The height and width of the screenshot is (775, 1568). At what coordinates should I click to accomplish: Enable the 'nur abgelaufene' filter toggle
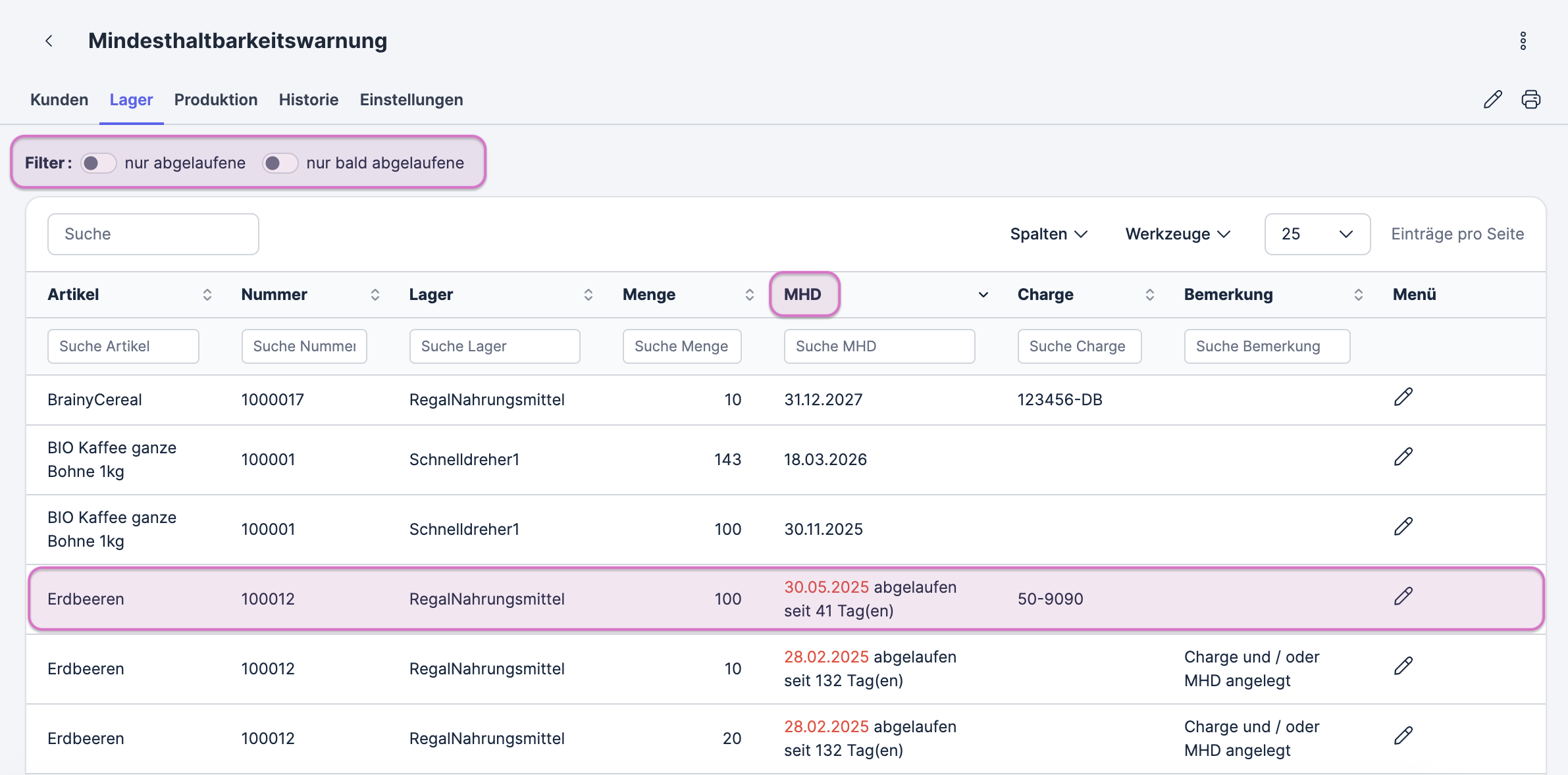click(99, 163)
